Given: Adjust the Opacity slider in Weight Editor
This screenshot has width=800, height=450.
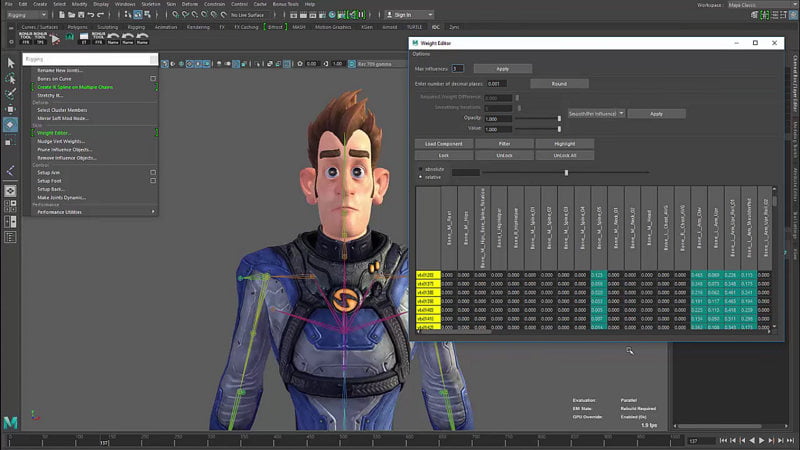Looking at the screenshot, I should coord(558,118).
